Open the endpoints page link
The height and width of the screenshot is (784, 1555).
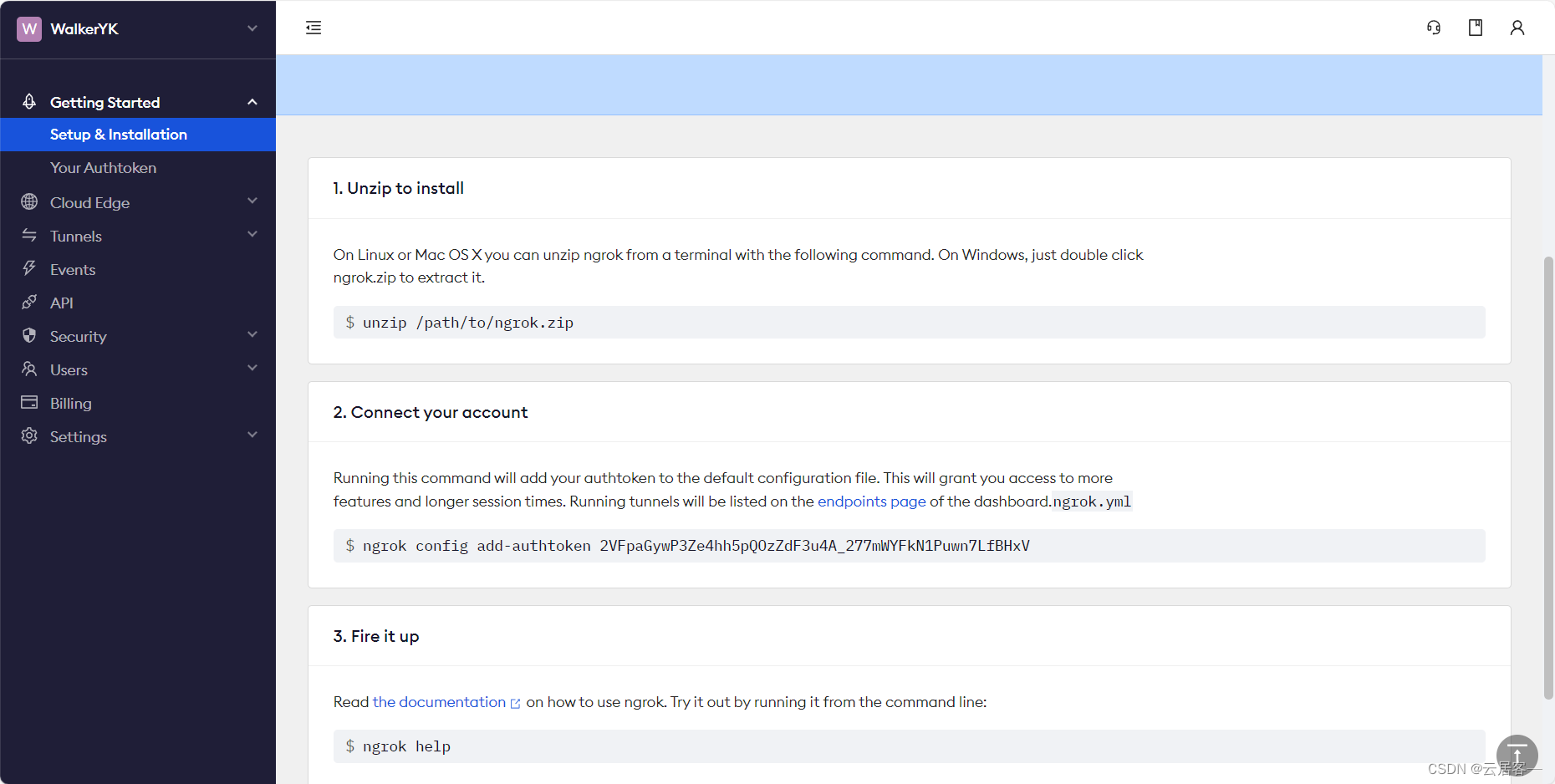(871, 501)
